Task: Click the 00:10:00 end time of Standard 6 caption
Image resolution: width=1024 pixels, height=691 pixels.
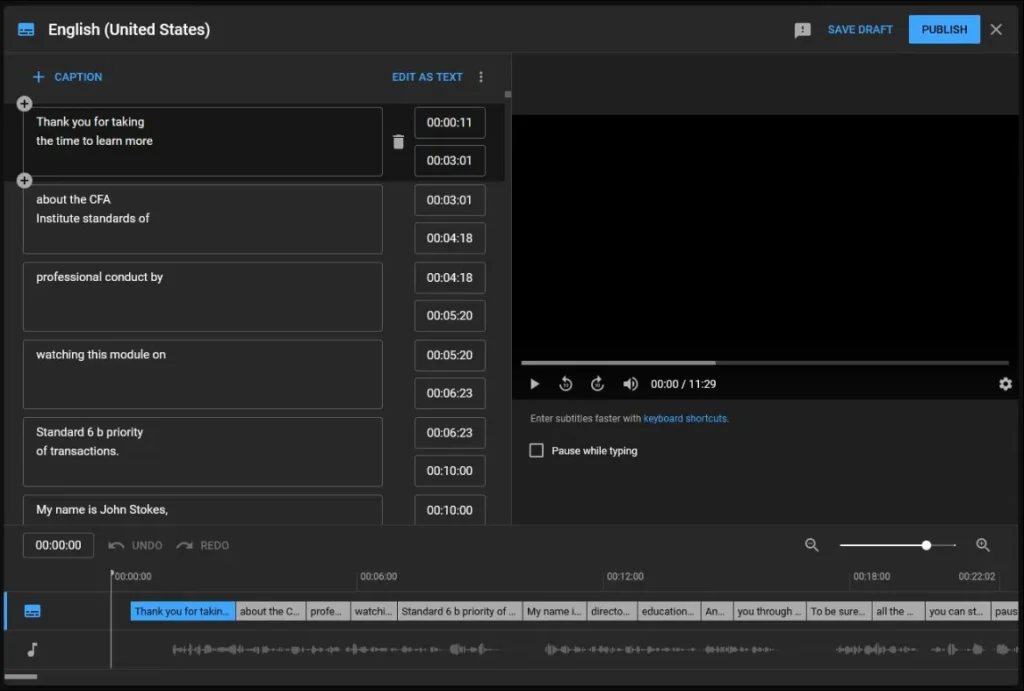Action: (449, 471)
